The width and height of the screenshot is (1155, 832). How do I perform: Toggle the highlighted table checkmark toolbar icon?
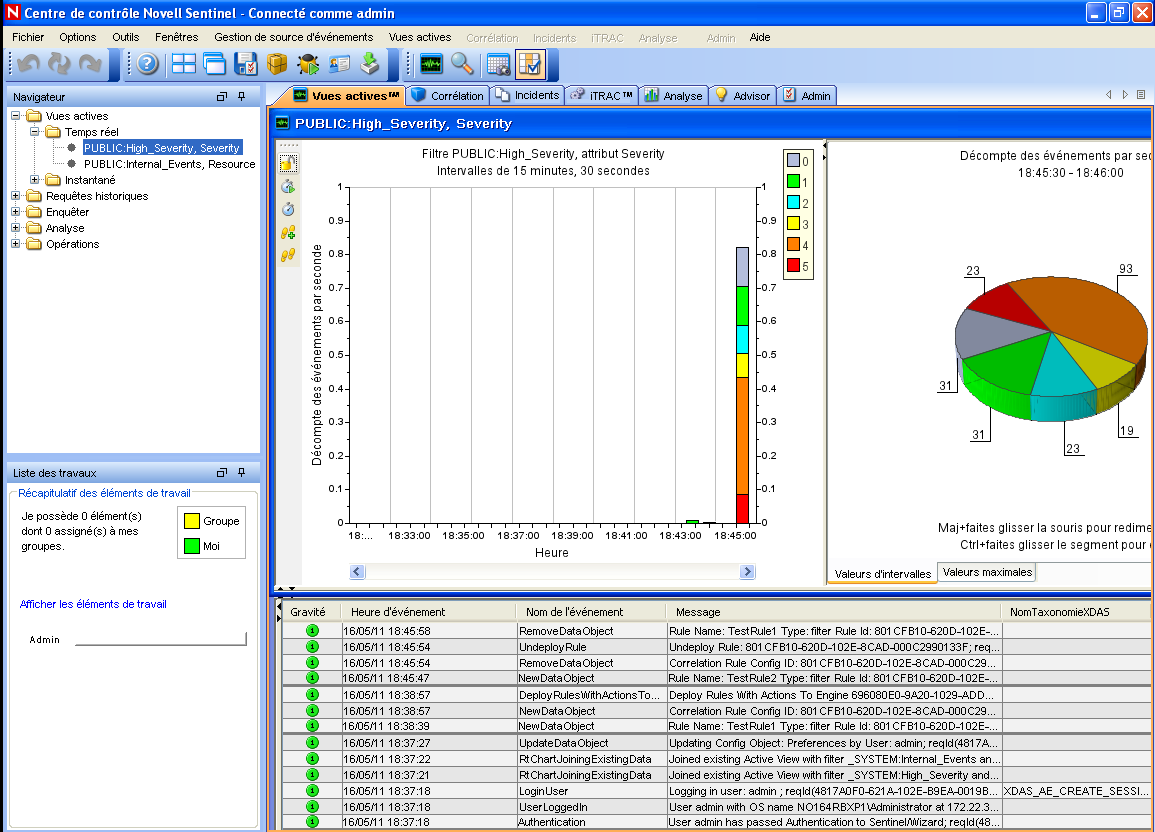(x=530, y=65)
